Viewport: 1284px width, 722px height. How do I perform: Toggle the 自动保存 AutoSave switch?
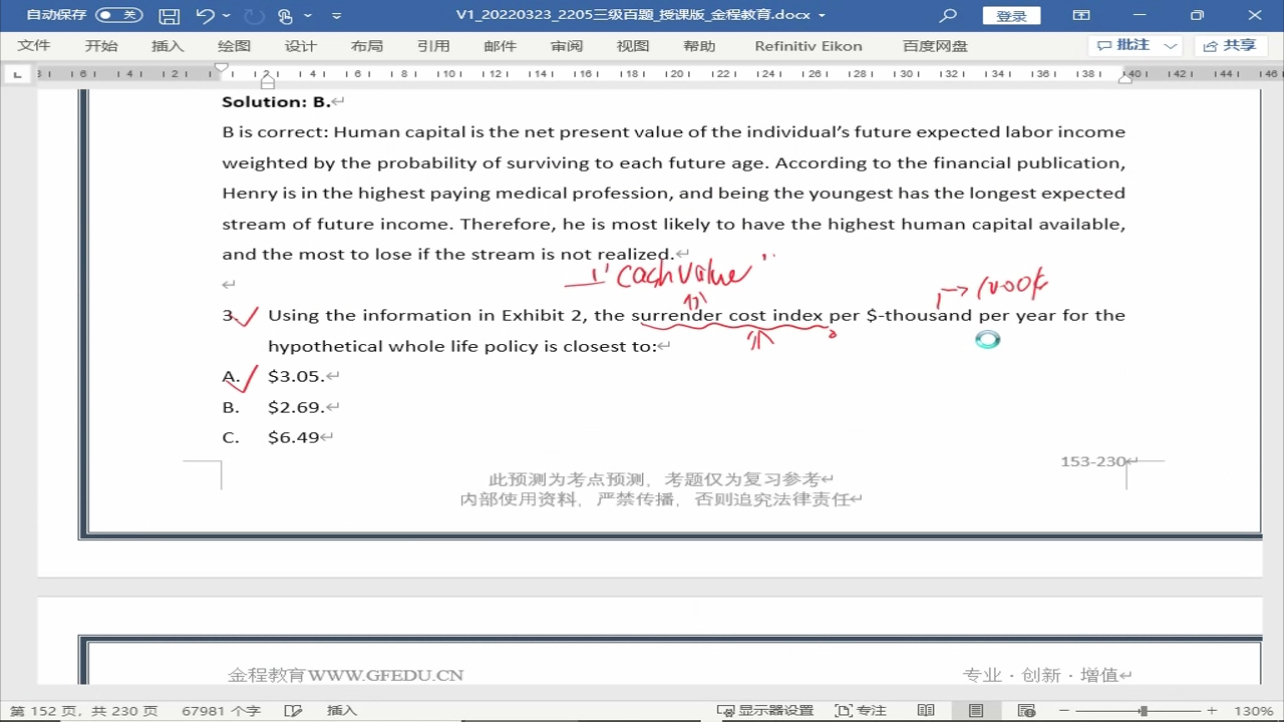[x=118, y=16]
